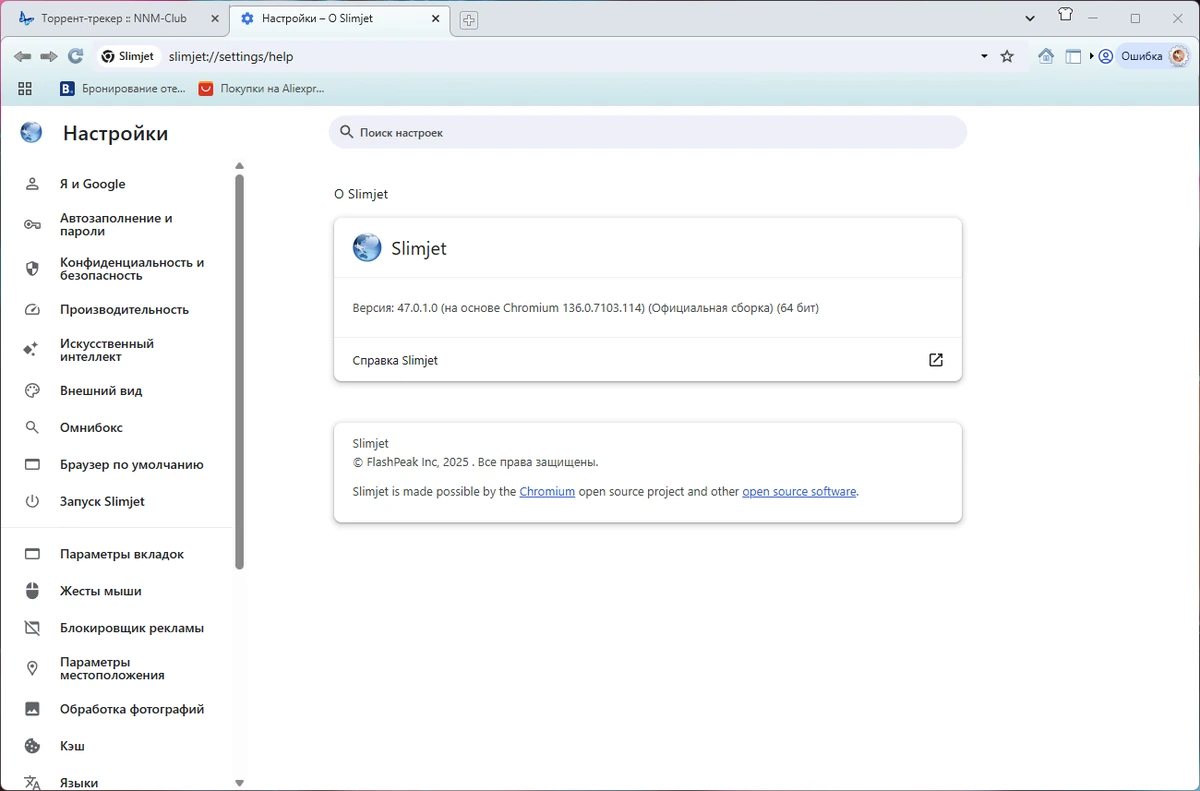Open the address bar dropdown arrow

click(x=984, y=57)
